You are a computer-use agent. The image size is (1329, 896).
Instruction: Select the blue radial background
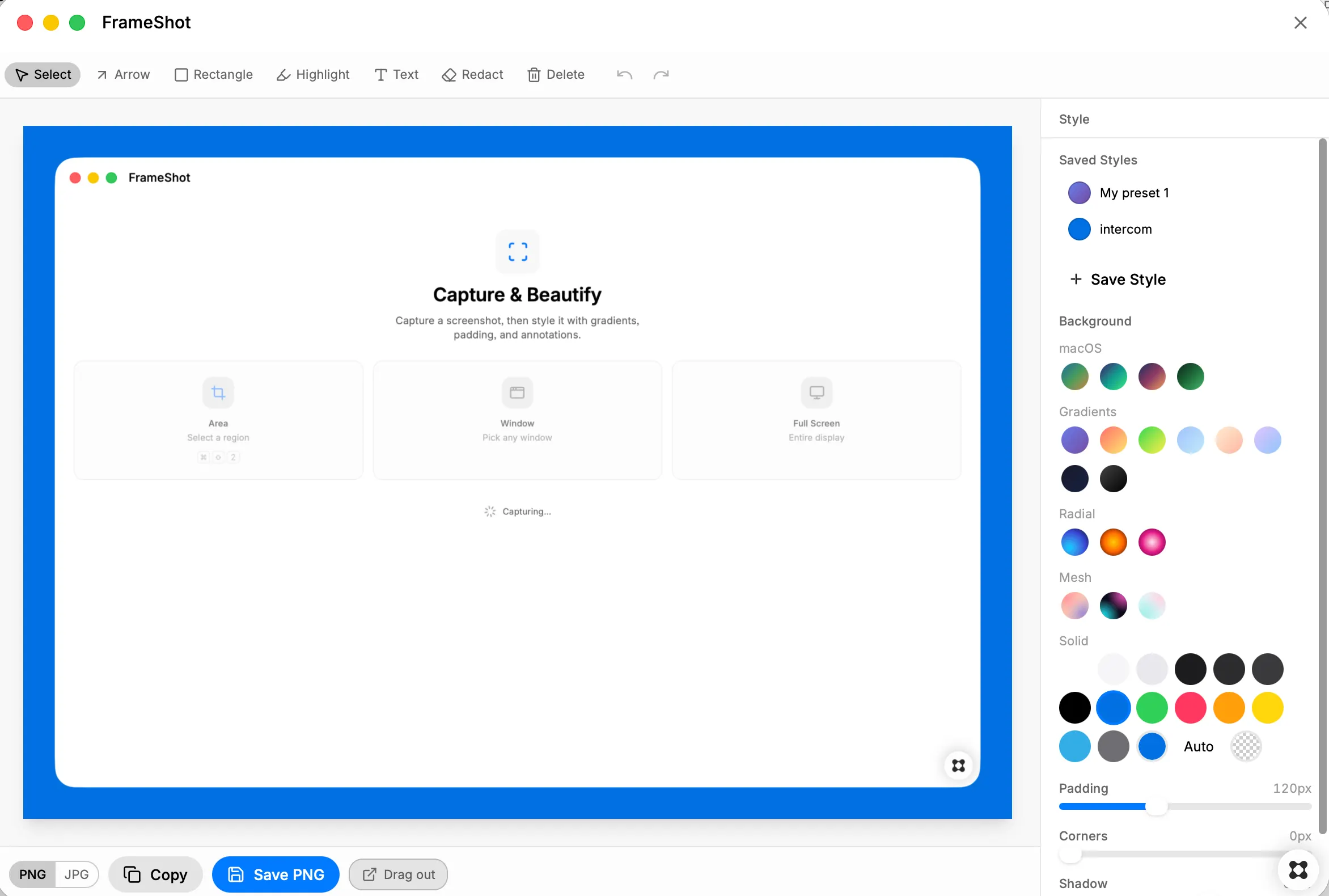pos(1075,542)
